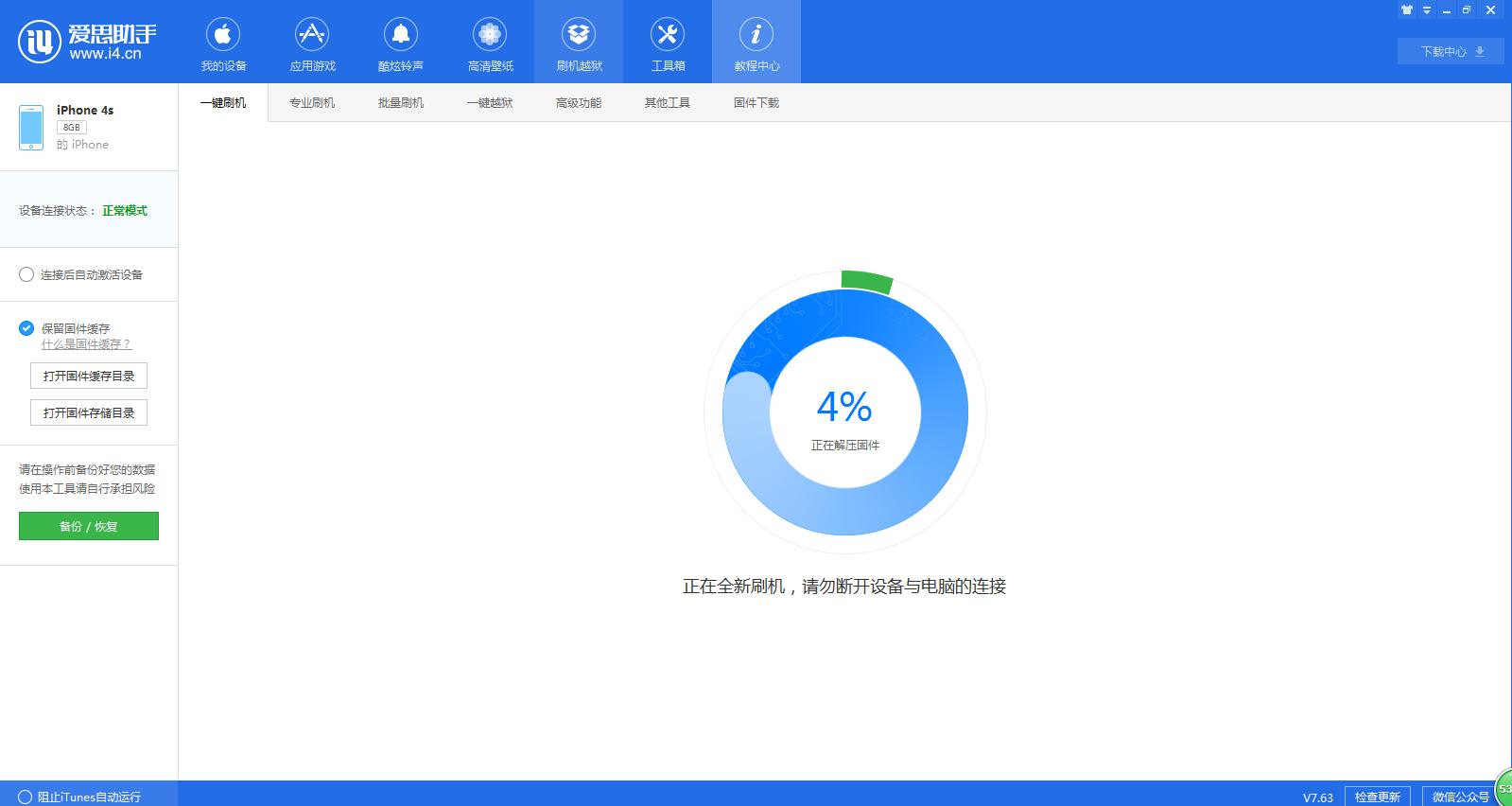Open 高清壁纸 wallpapers section
Image resolution: width=1512 pixels, height=806 pixels.
[x=490, y=44]
